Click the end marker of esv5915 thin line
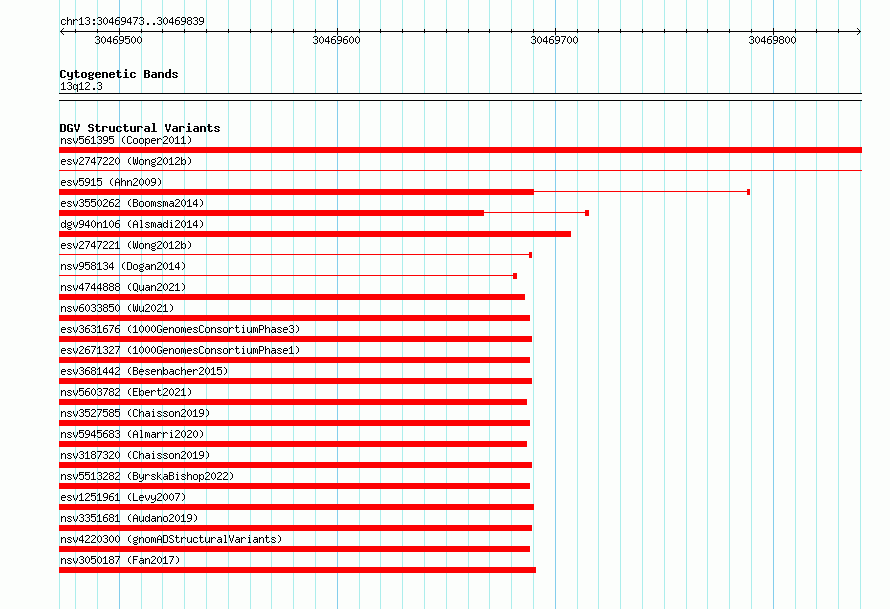This screenshot has width=890, height=609. pyautogui.click(x=749, y=192)
